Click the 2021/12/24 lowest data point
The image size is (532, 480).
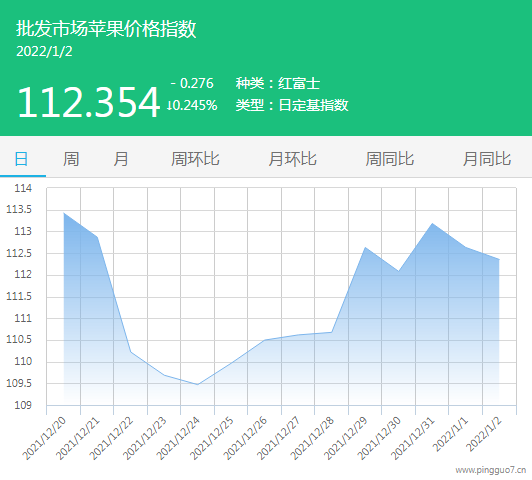[x=198, y=384]
